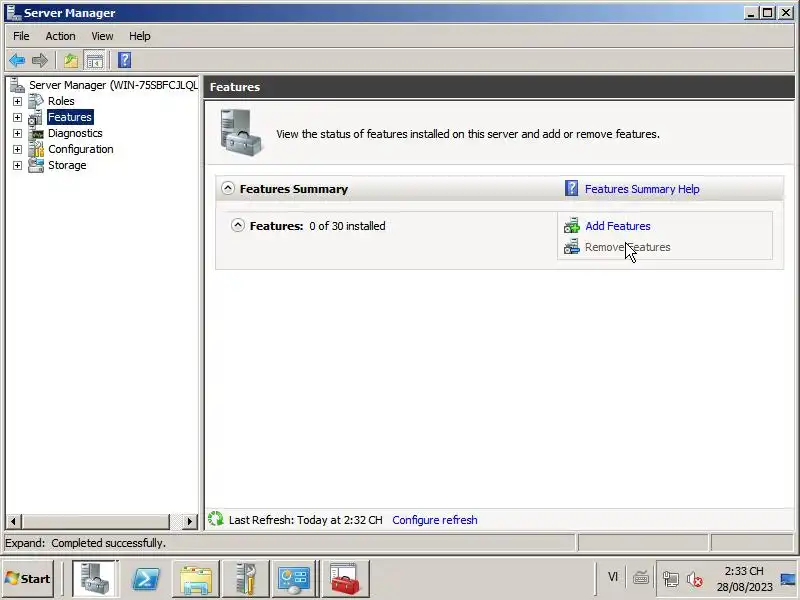Click the red toolbox taskbar icon
The height and width of the screenshot is (600, 800).
(345, 578)
